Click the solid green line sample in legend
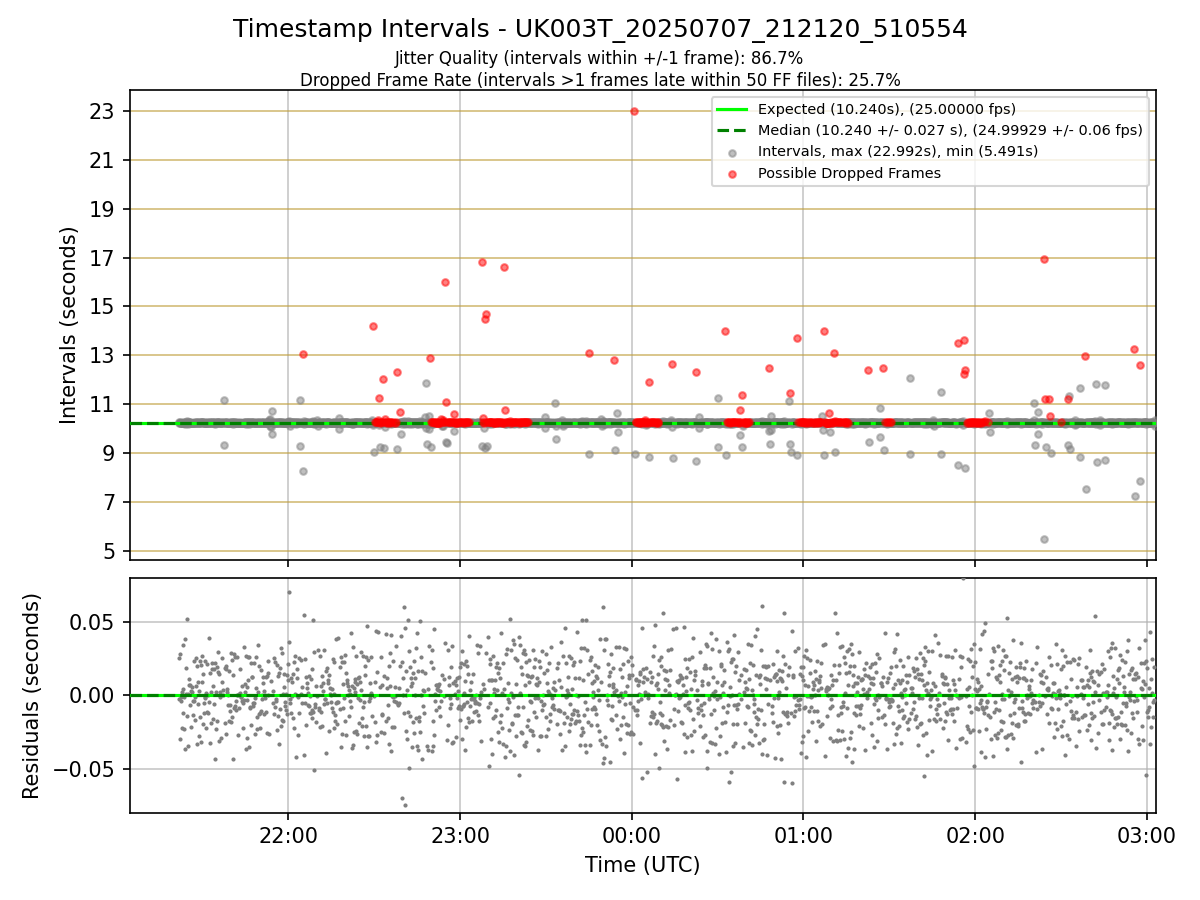This screenshot has width=1200, height=900. pos(733,109)
